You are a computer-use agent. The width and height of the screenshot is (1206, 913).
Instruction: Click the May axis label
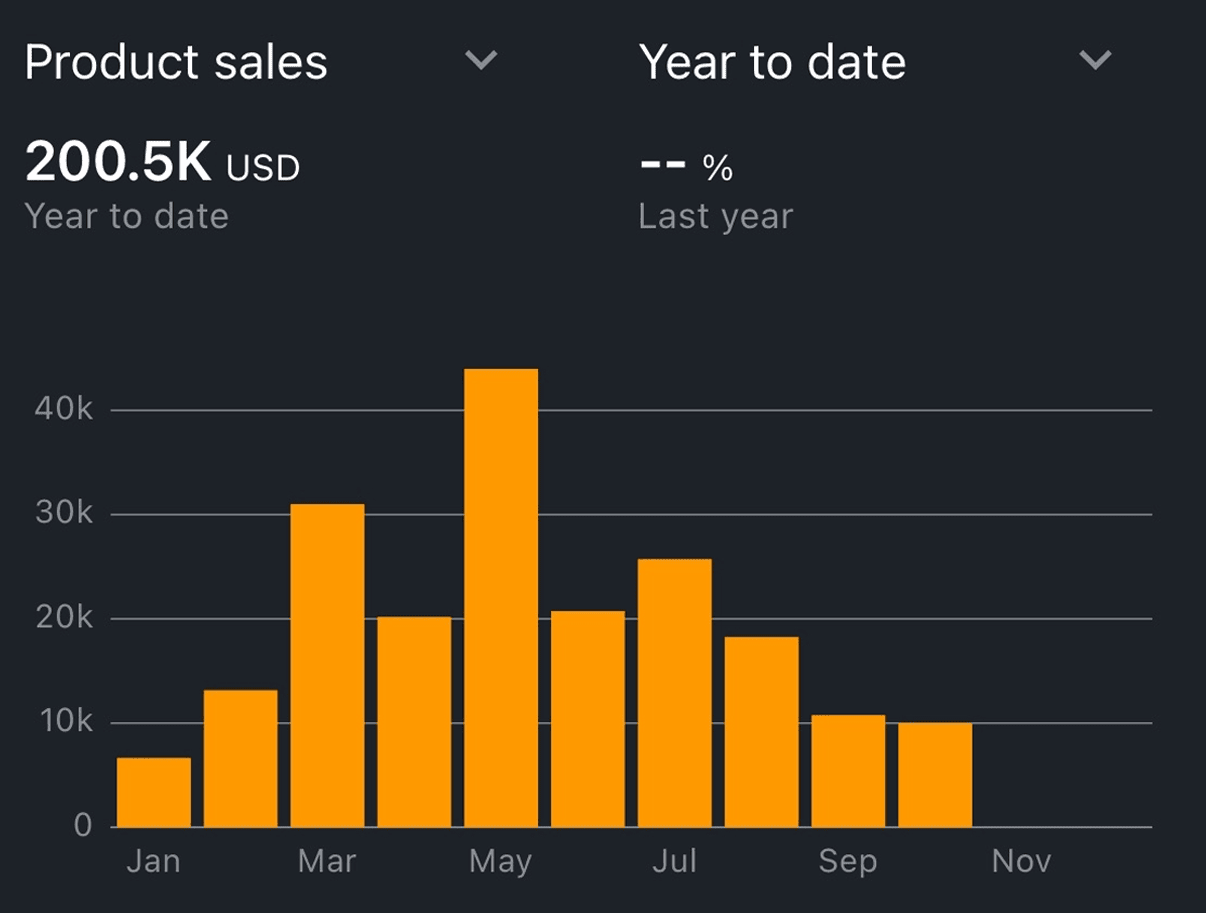(x=500, y=861)
